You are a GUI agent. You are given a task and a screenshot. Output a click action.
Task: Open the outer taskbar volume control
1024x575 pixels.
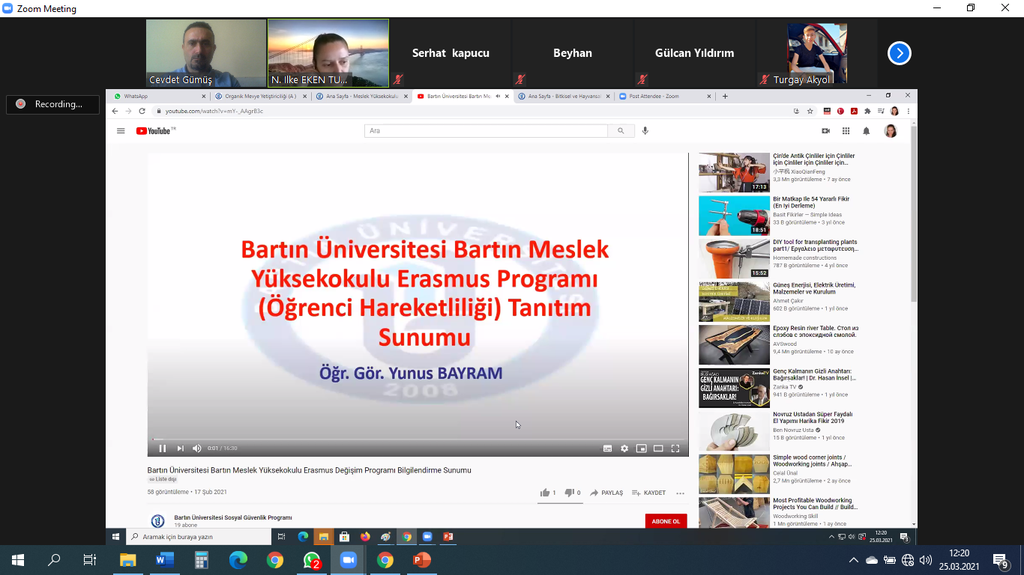click(x=925, y=560)
